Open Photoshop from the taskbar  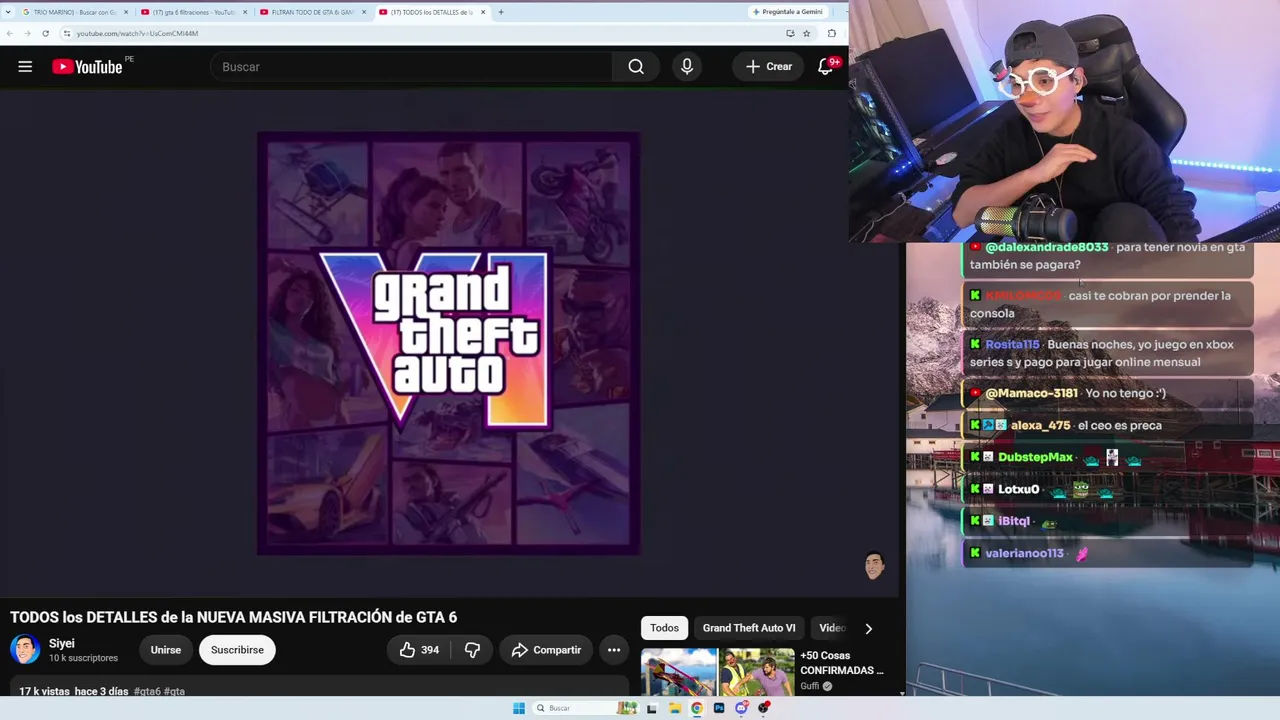tap(719, 708)
